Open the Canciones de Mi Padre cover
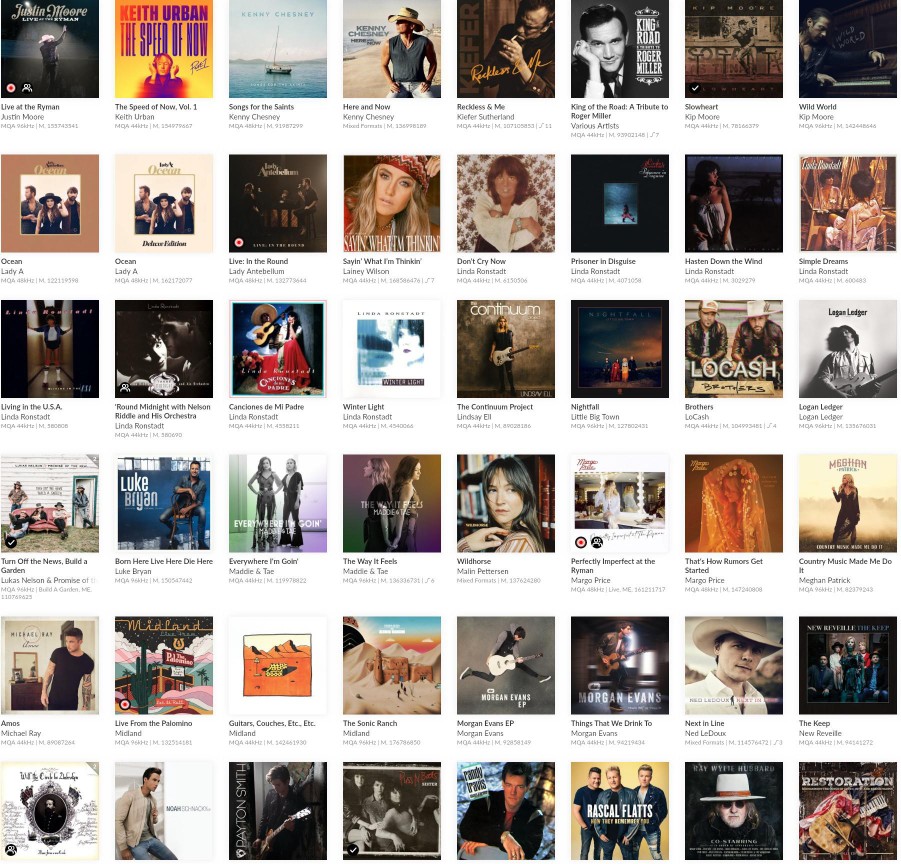The width and height of the screenshot is (901, 864). 278,349
